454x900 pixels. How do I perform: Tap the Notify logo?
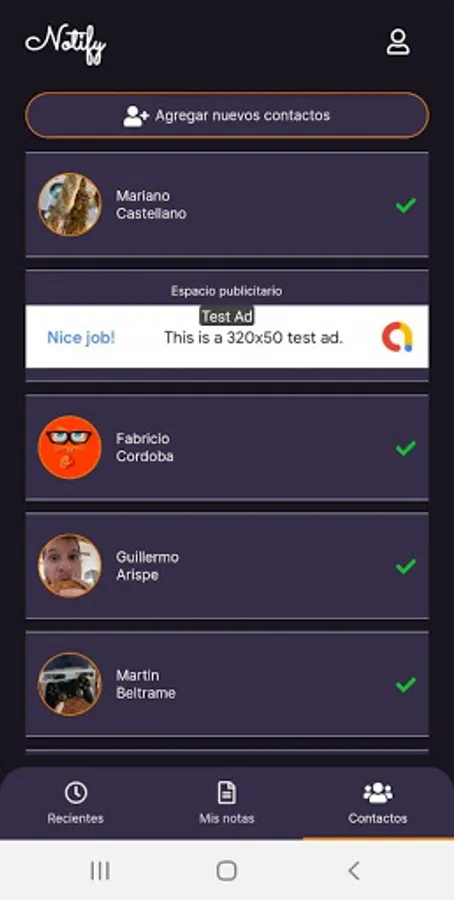pyautogui.click(x=65, y=43)
